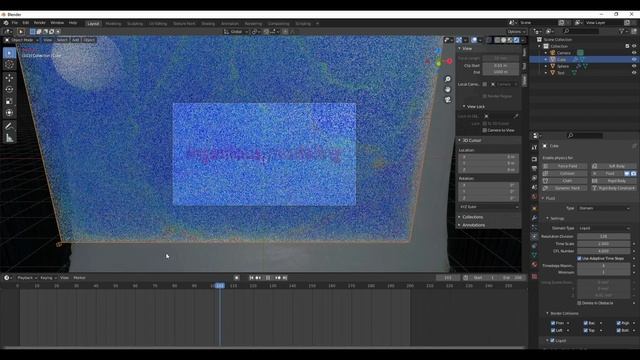Viewport: 640px width, 360px height.
Task: Select the Annotate tool
Action: 9,126
